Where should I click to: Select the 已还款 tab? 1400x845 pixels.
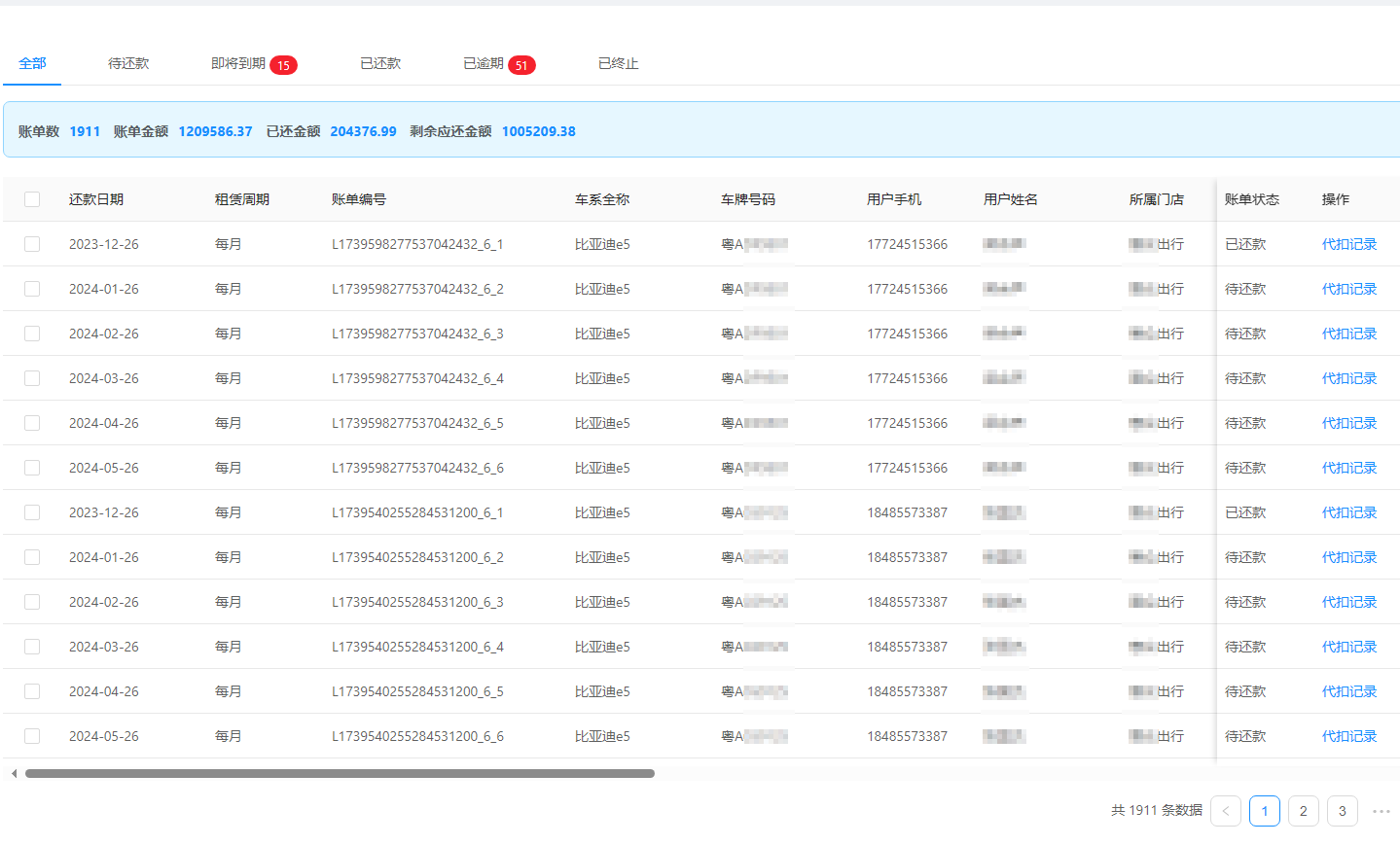click(x=379, y=63)
